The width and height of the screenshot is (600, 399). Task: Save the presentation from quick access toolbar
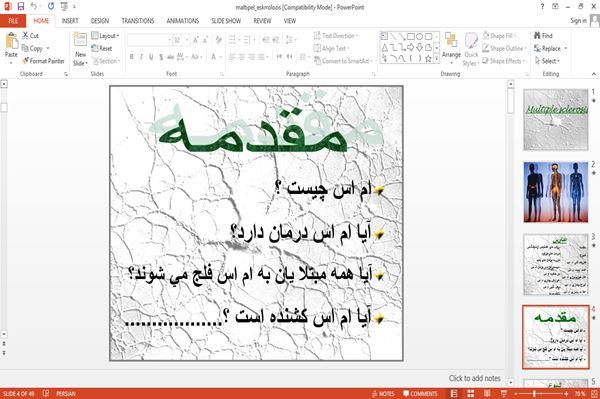pos(21,7)
